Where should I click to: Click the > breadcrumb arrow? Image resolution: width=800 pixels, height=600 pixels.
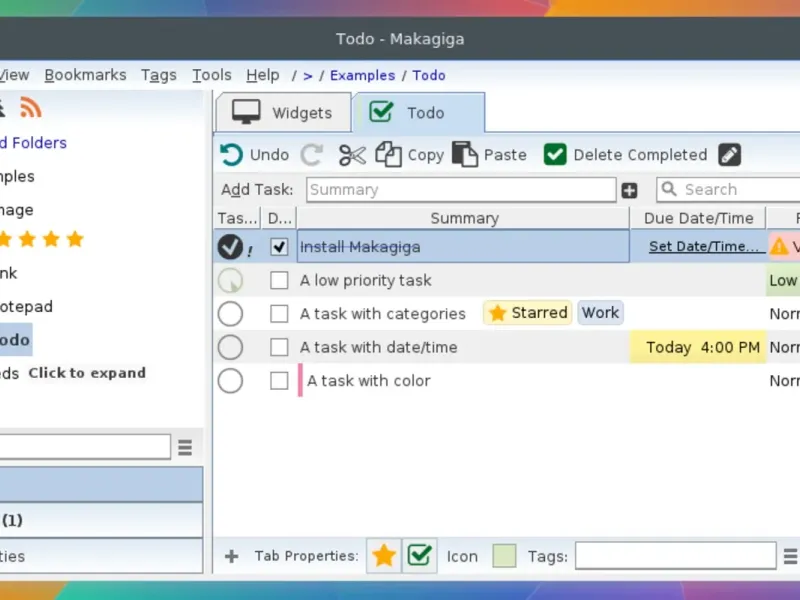(308, 76)
